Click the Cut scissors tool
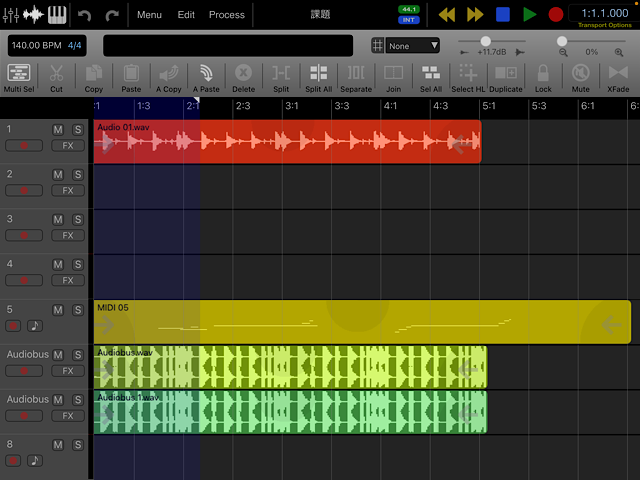This screenshot has width=640, height=480. click(56, 78)
